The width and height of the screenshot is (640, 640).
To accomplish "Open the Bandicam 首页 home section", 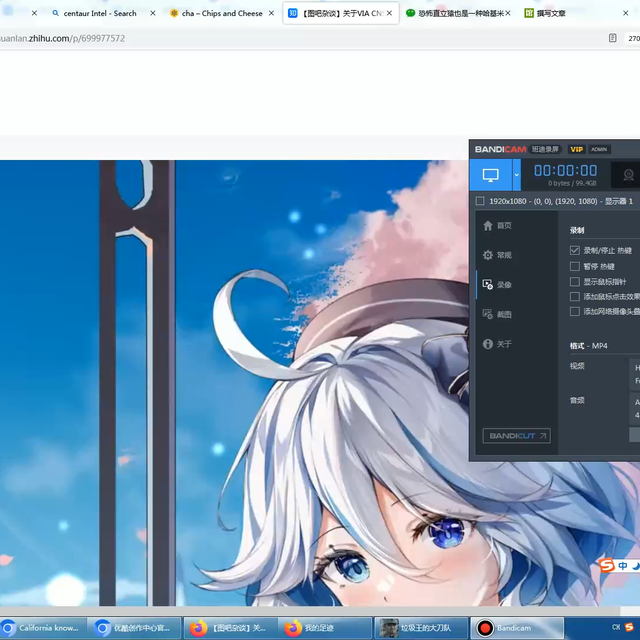I will tap(497, 226).
